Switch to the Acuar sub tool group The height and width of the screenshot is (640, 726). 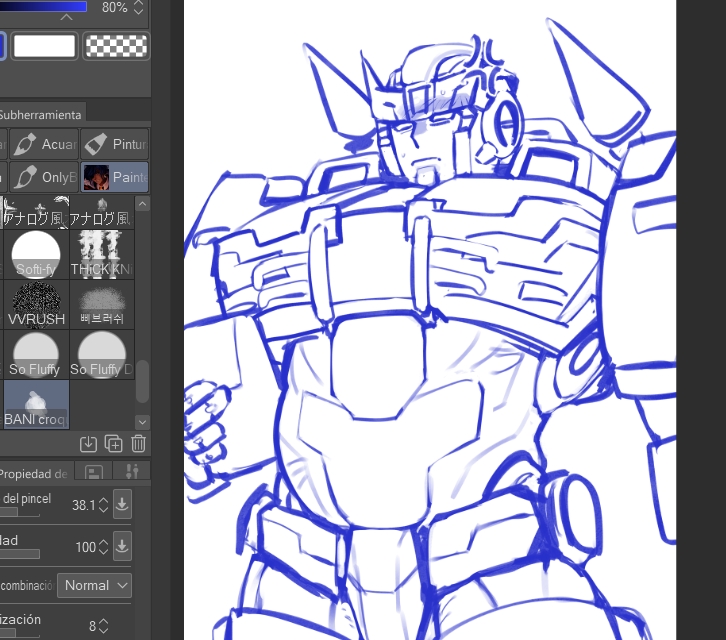43,144
